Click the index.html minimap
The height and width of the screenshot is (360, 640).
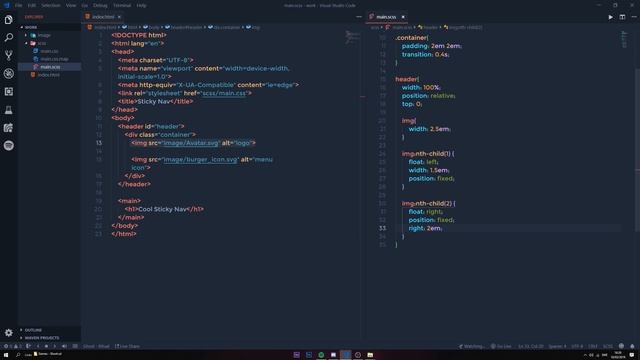(x=352, y=37)
